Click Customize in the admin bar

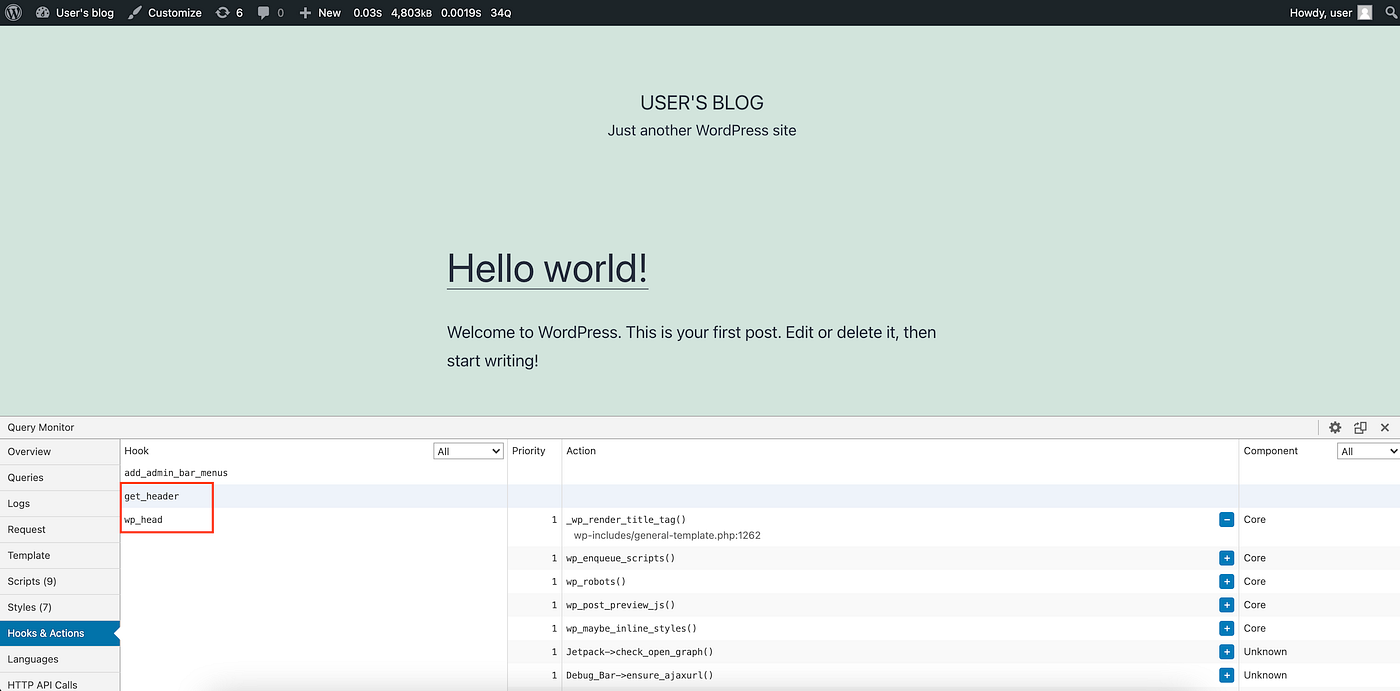point(165,13)
